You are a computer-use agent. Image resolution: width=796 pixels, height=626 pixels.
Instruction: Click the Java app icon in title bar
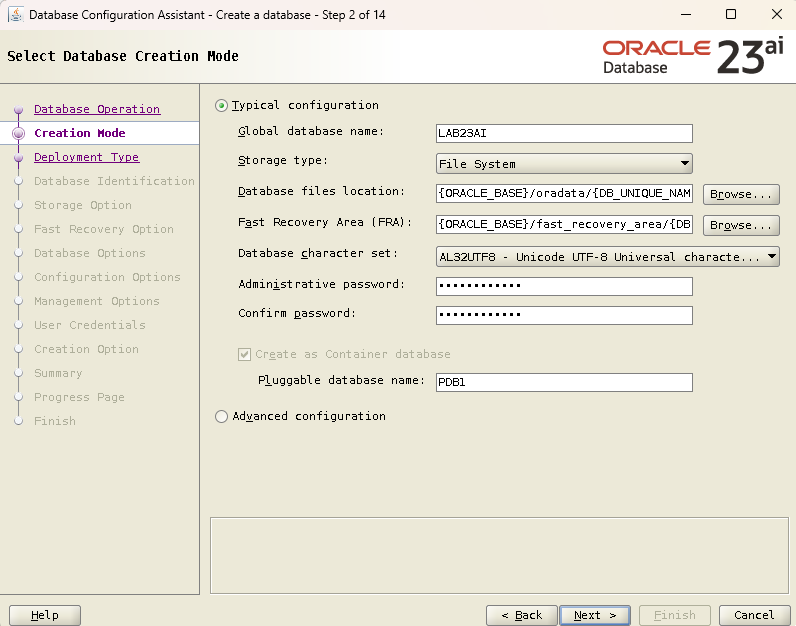pos(16,14)
